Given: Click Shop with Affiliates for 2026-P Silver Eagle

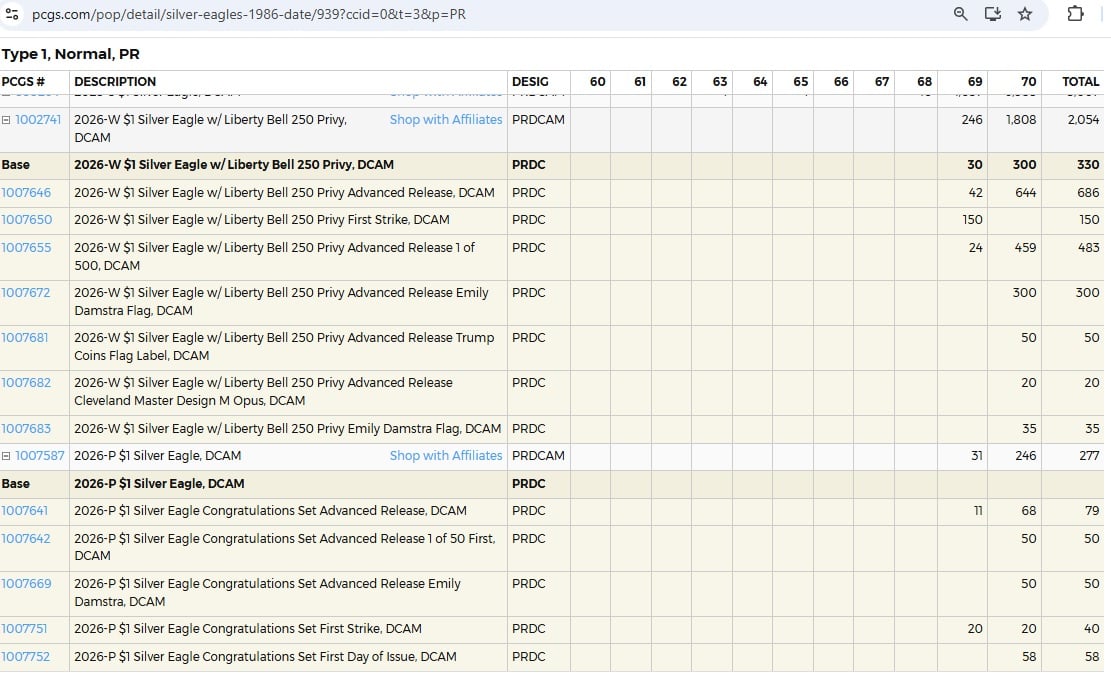Looking at the screenshot, I should click(x=446, y=456).
